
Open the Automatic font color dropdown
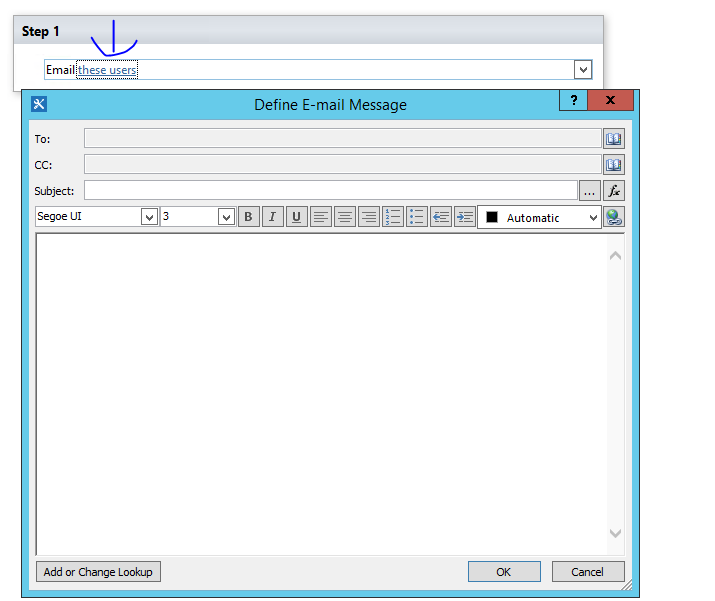click(x=593, y=218)
